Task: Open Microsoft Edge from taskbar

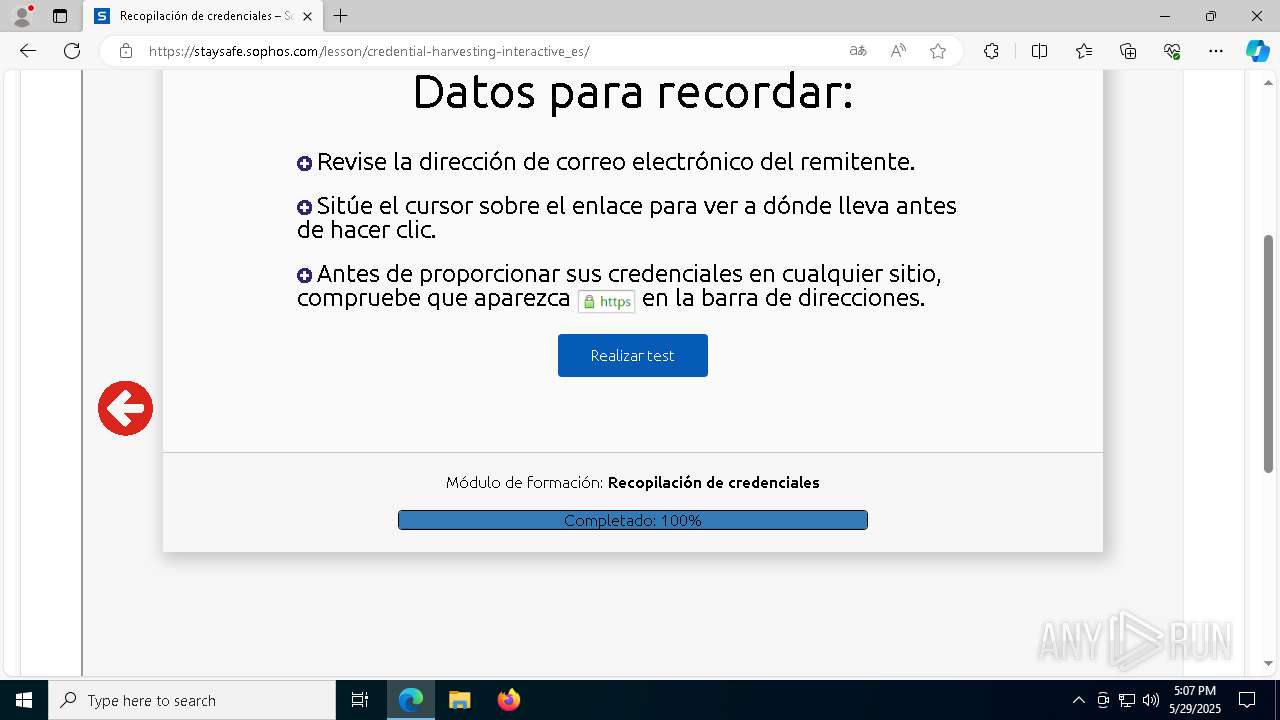Action: click(411, 700)
